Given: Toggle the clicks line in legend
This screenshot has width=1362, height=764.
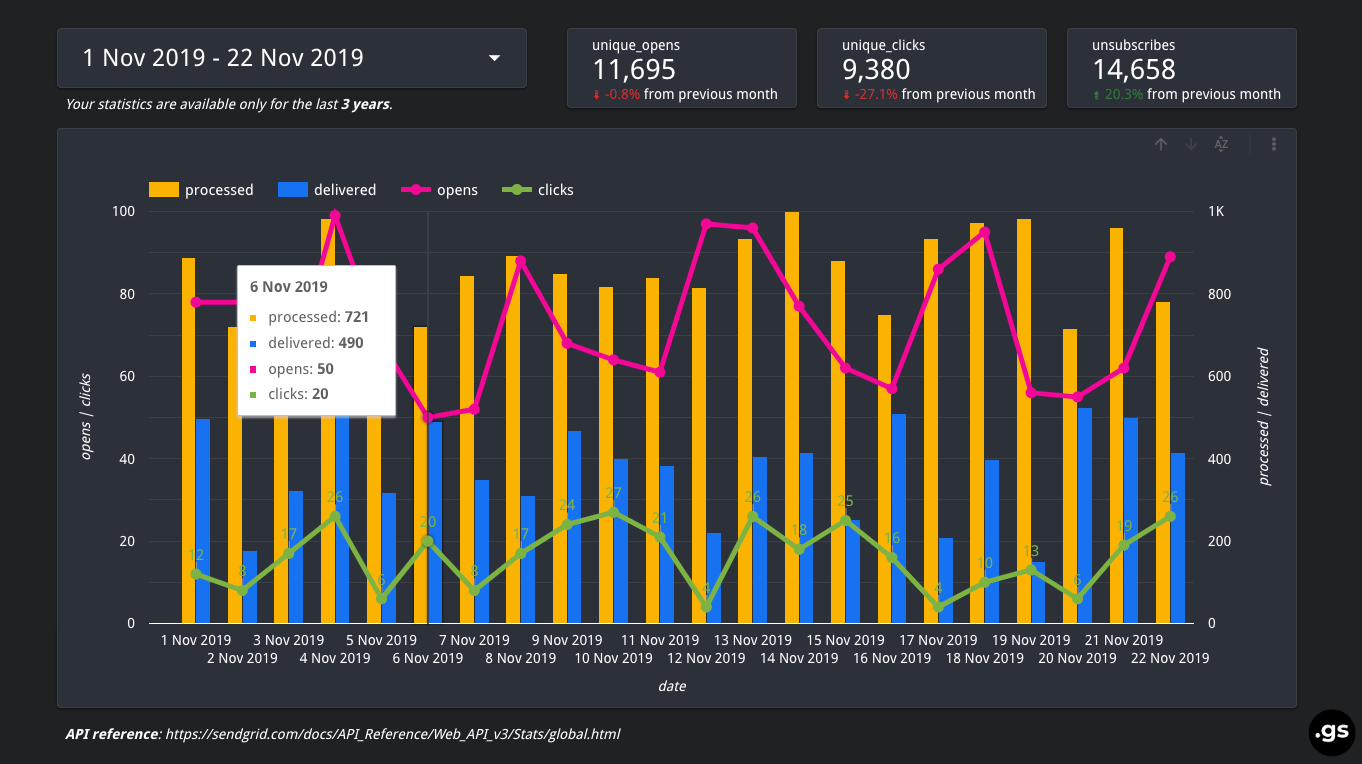Looking at the screenshot, I should (x=538, y=190).
